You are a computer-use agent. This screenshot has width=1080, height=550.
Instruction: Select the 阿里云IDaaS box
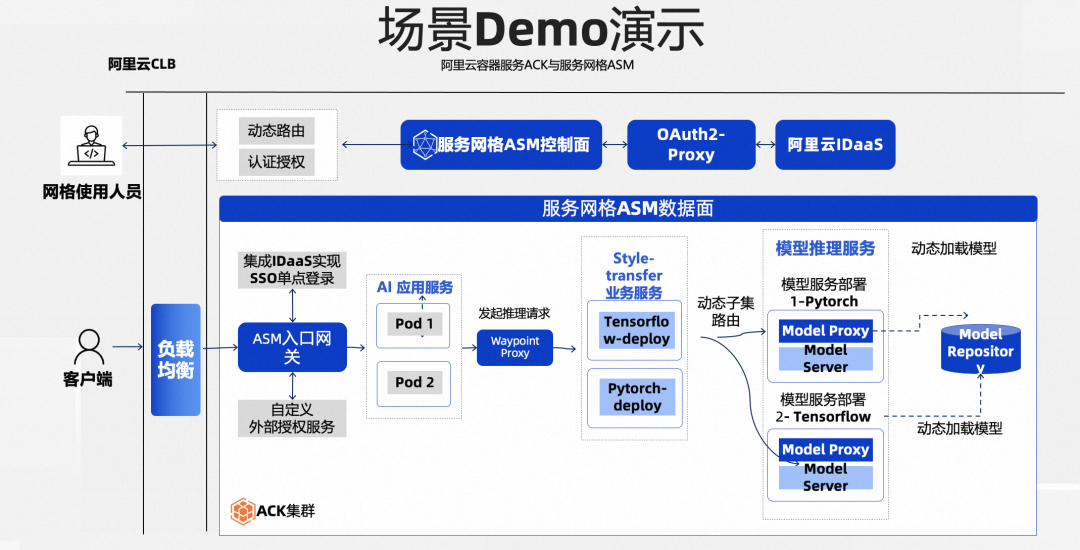(835, 145)
